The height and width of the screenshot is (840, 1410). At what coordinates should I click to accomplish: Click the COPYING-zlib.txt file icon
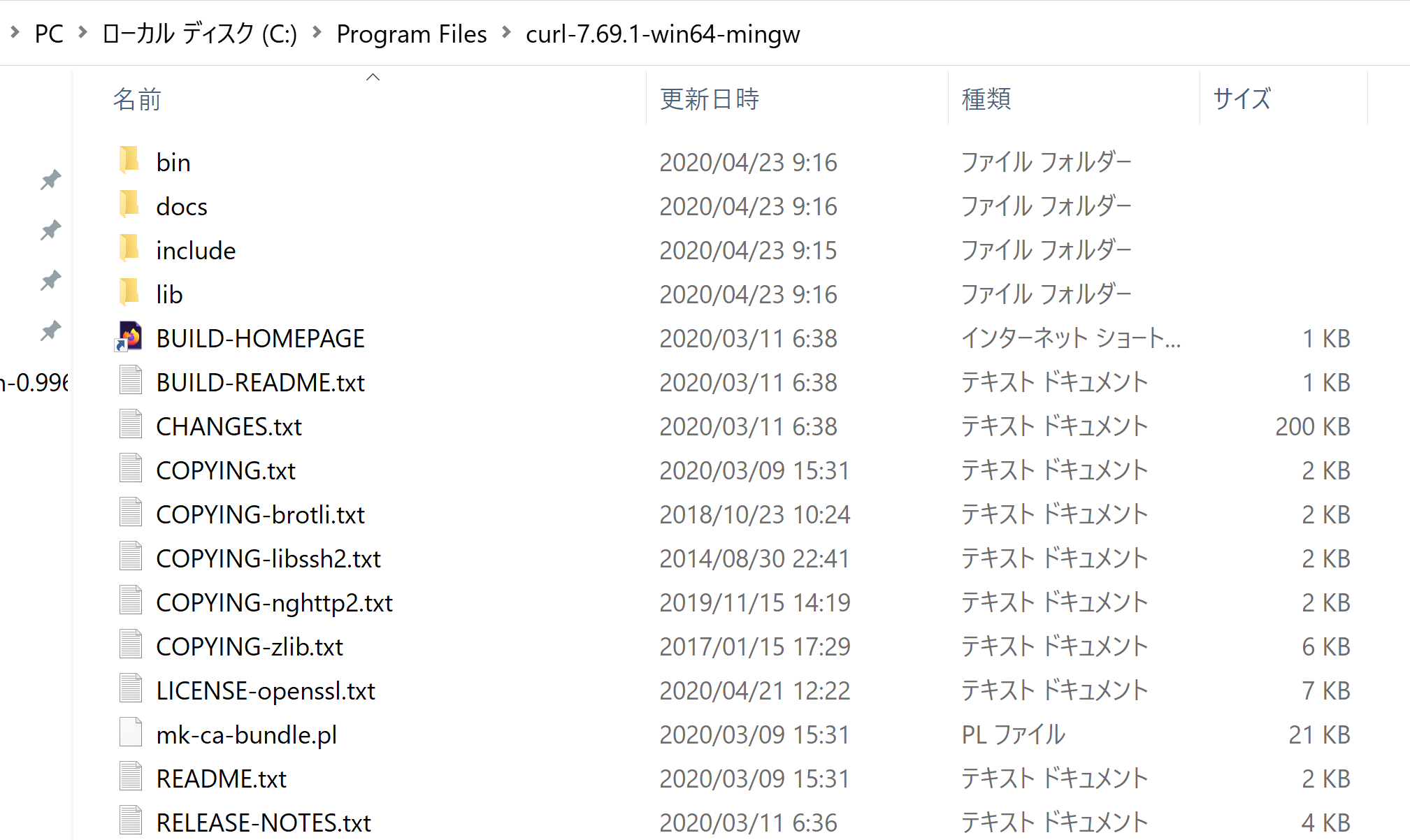(131, 645)
